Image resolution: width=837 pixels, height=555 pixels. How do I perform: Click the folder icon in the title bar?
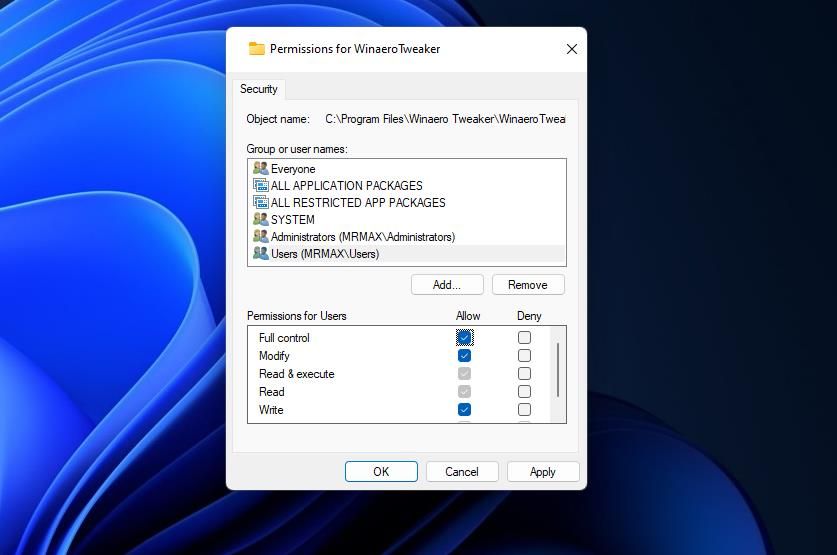pyautogui.click(x=257, y=49)
